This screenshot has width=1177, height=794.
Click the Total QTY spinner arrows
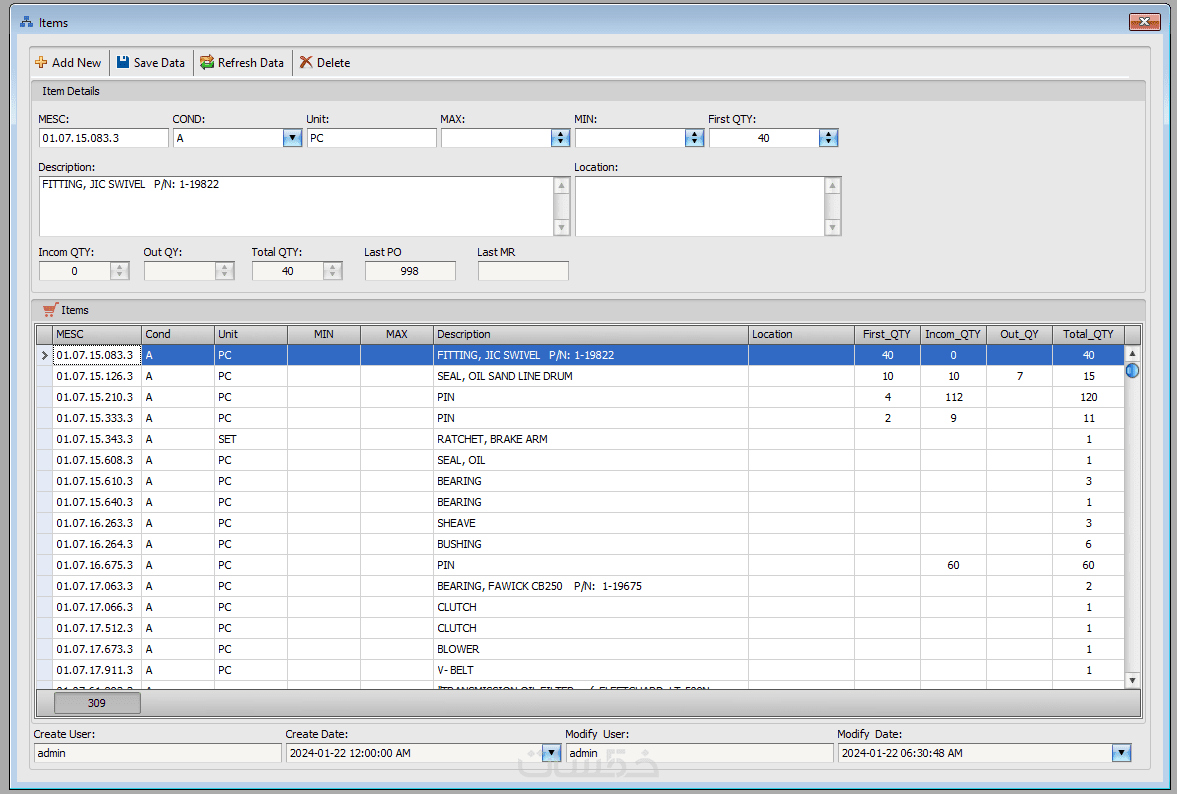pyautogui.click(x=333, y=271)
